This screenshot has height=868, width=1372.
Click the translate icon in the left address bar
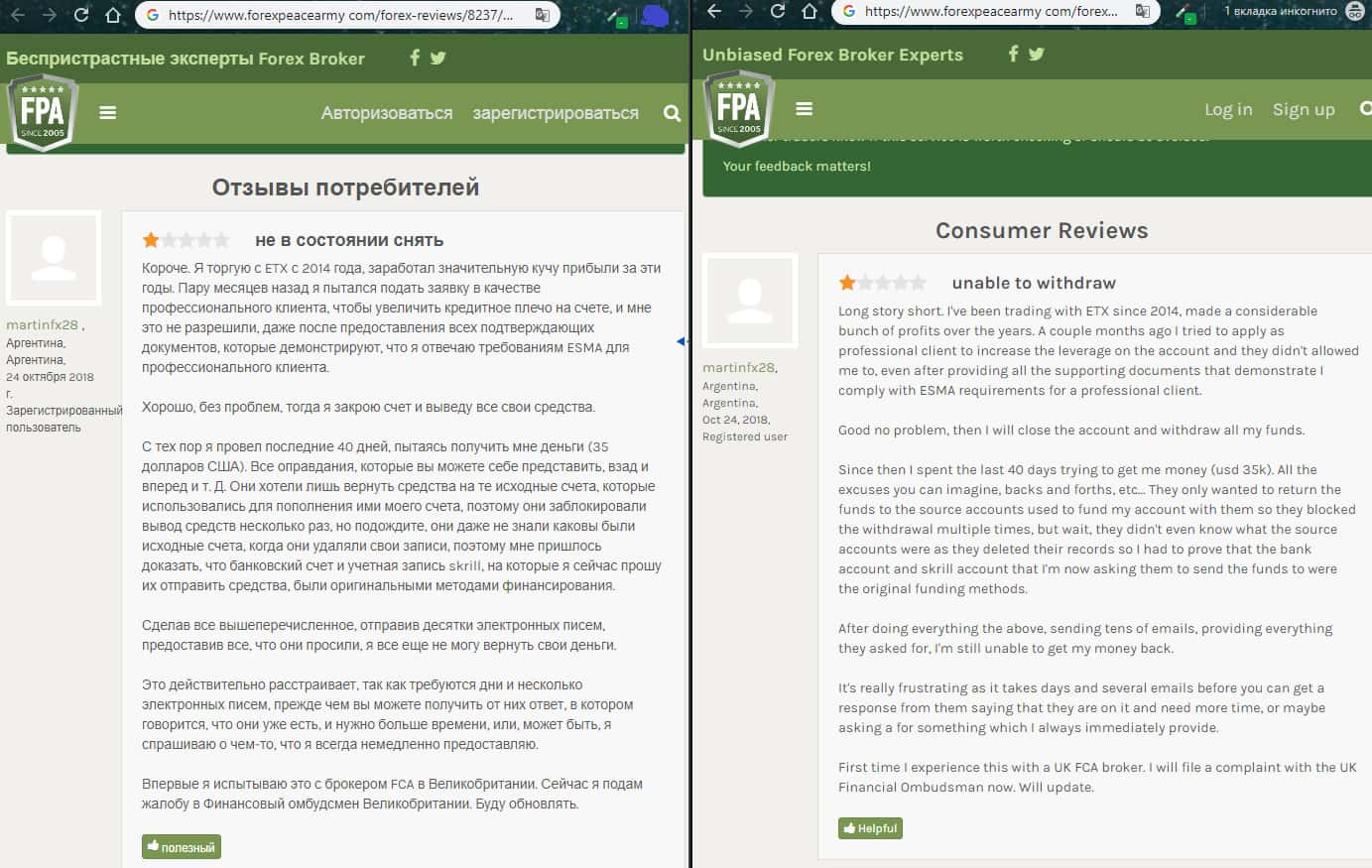tap(542, 15)
